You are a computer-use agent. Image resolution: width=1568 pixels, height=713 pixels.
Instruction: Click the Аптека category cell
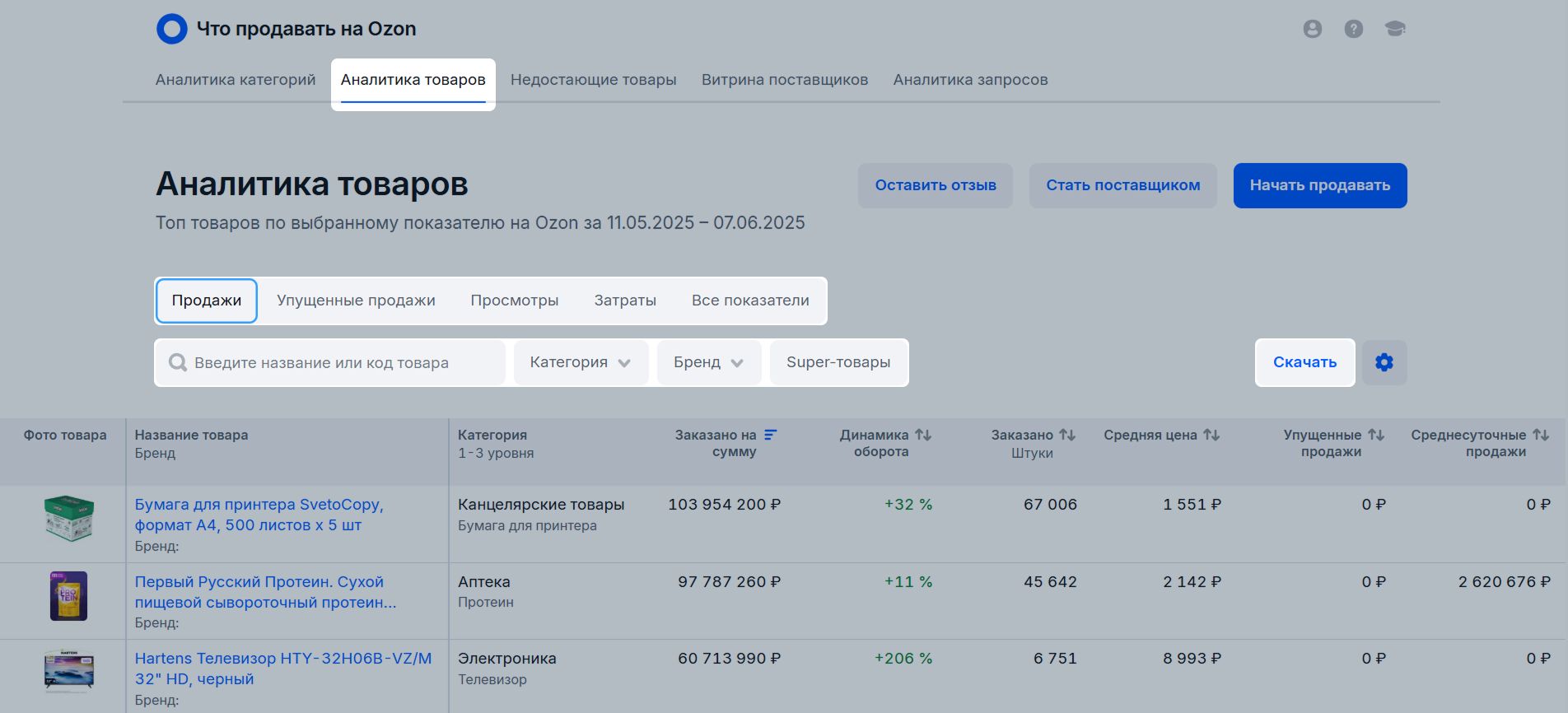pyautogui.click(x=484, y=582)
